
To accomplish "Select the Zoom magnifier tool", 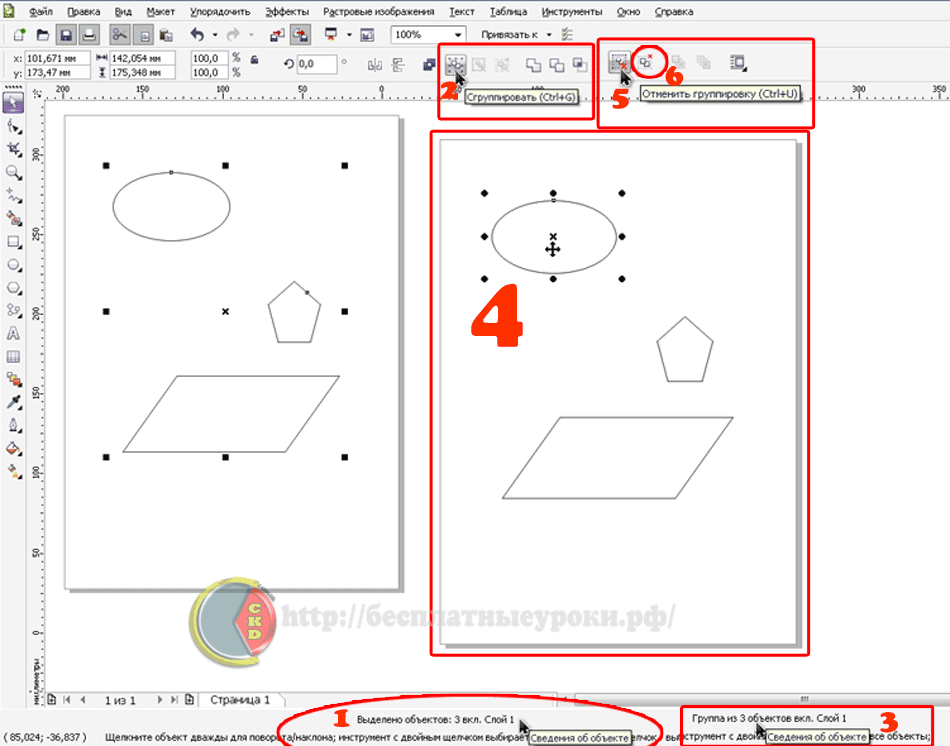I will coord(13,172).
